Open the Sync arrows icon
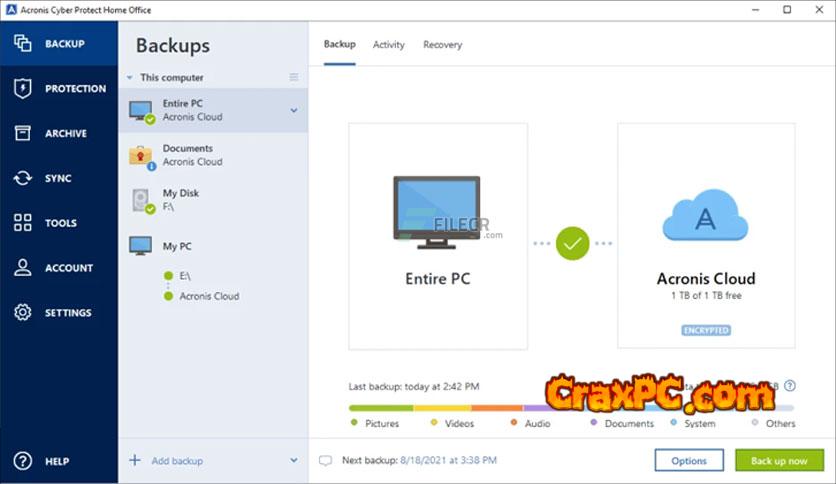The width and height of the screenshot is (836, 484). (22, 178)
